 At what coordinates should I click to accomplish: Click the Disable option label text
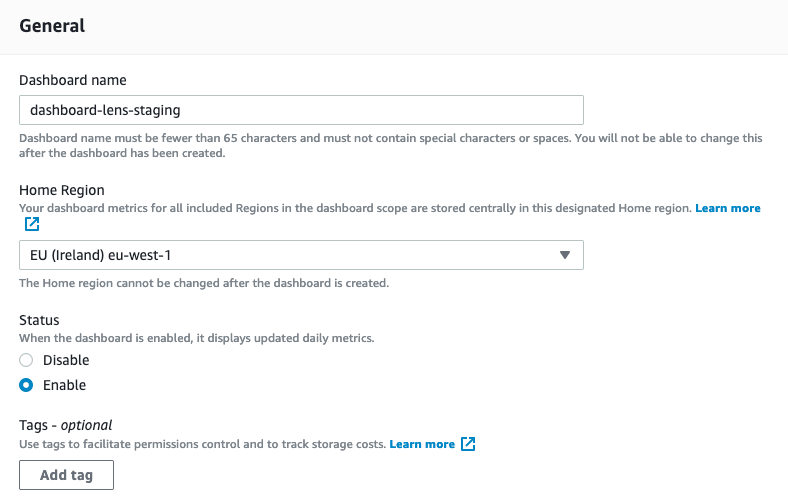point(66,360)
